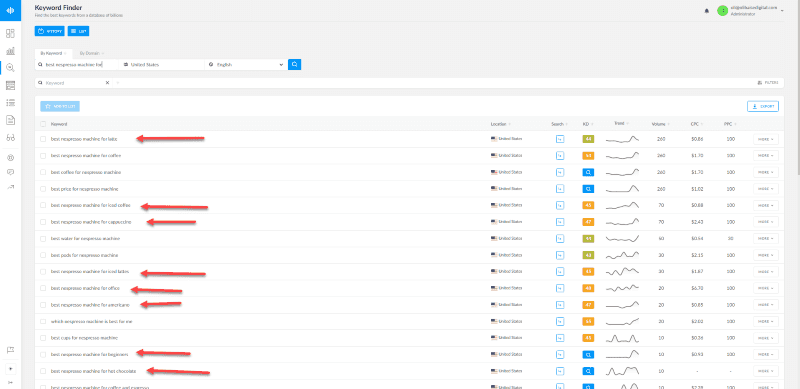800x389 pixels.
Task: Click the Export button
Action: tap(763, 107)
